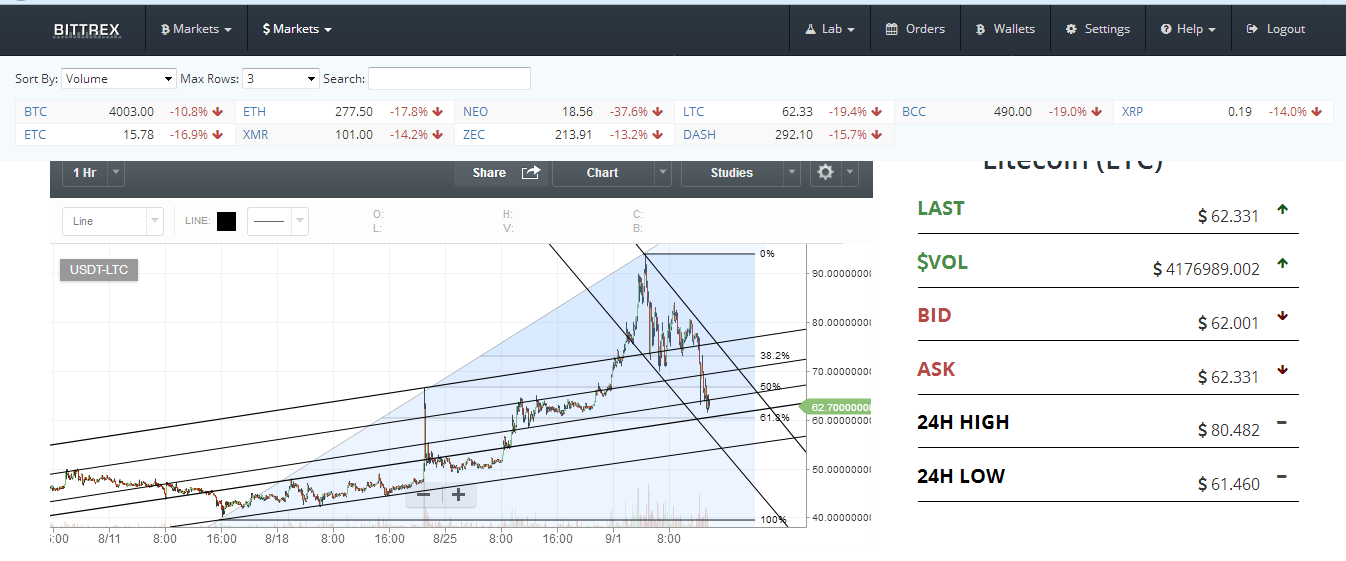This screenshot has height=561, width=1346.
Task: Open the Lab flask menu
Action: click(x=830, y=29)
